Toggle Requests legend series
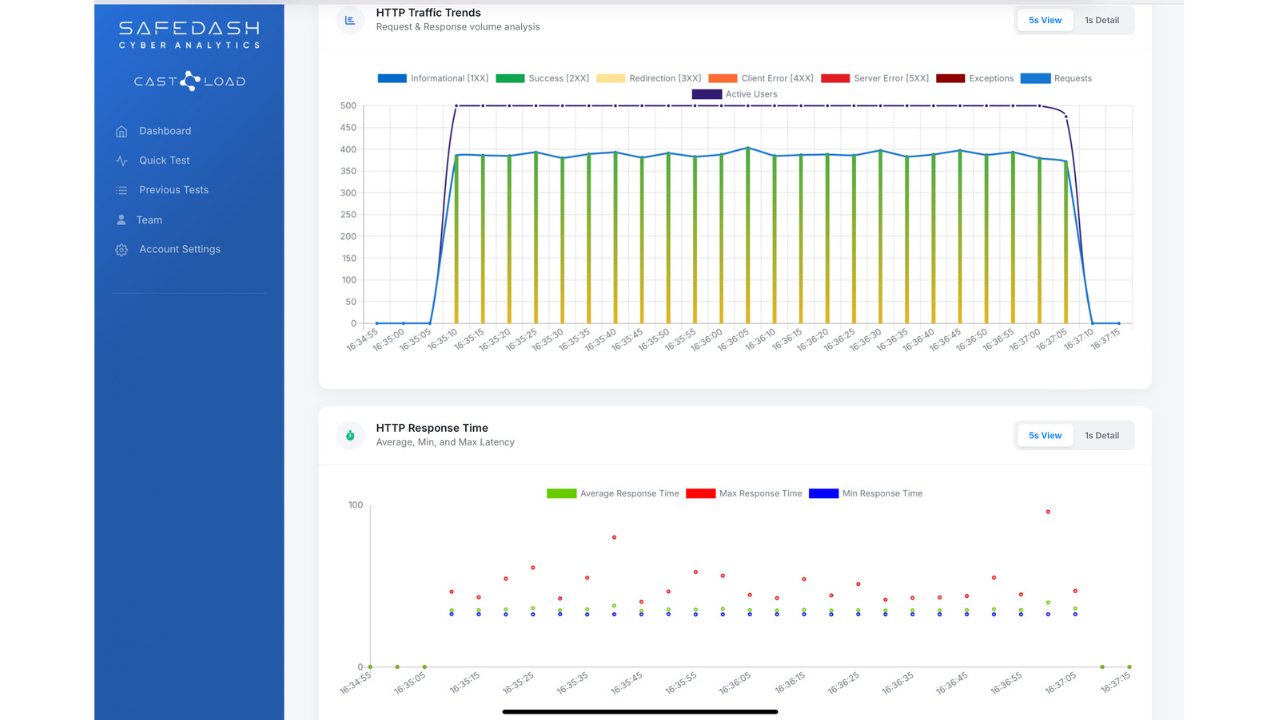 click(x=1056, y=78)
